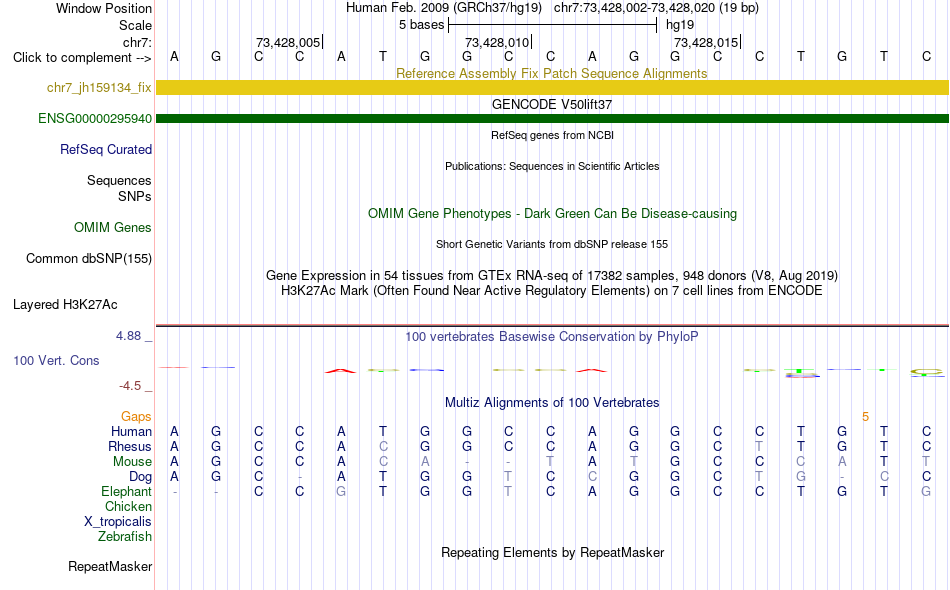Open Publications: Sequences in Scientific Articles title
The image size is (950, 590).
point(552,166)
